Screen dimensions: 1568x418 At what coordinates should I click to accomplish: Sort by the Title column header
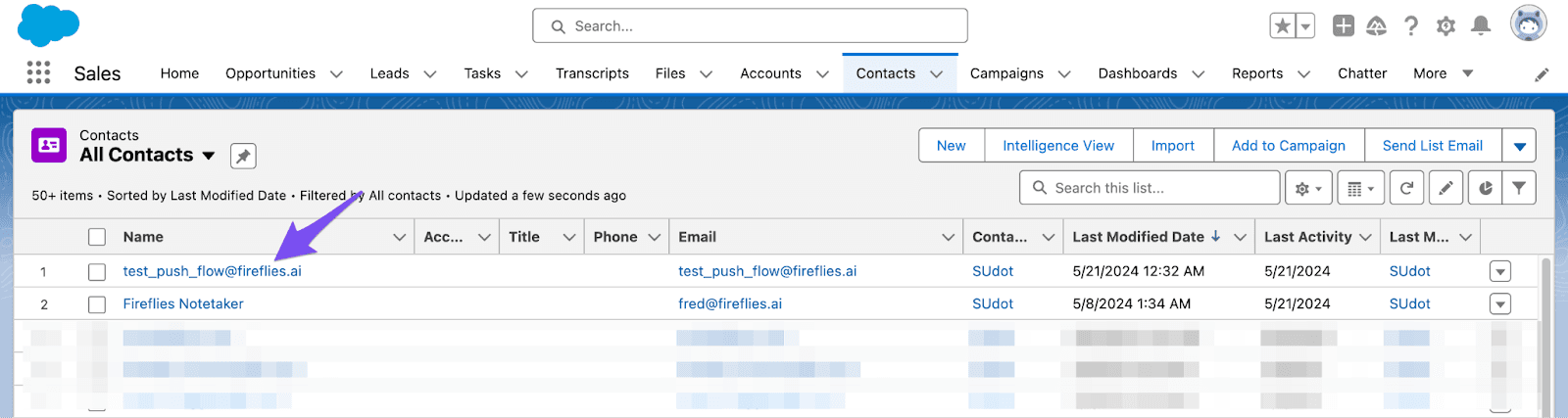pyautogui.click(x=524, y=237)
